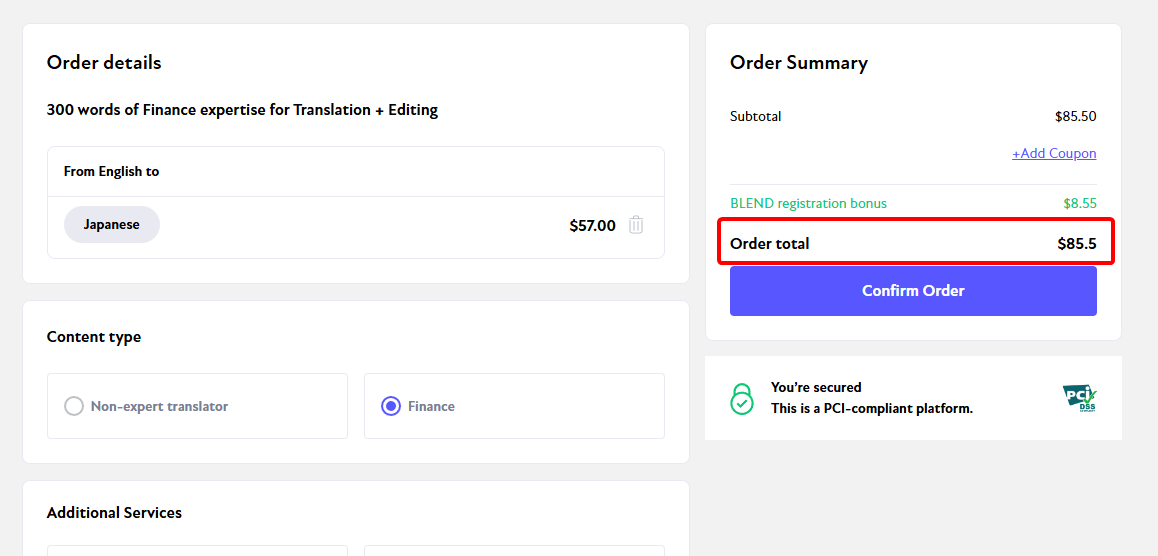
Task: Click the Content type heading
Action: 94,337
